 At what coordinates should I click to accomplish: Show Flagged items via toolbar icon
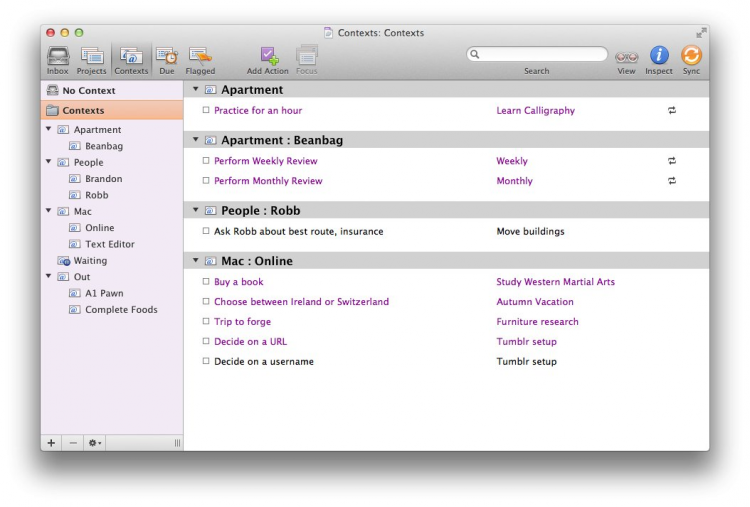click(x=200, y=56)
